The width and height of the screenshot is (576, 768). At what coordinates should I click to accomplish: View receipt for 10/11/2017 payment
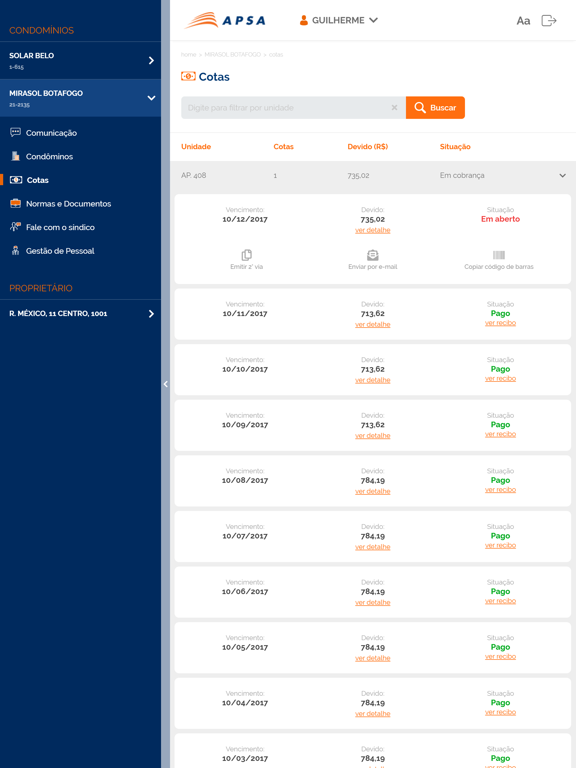click(x=500, y=323)
